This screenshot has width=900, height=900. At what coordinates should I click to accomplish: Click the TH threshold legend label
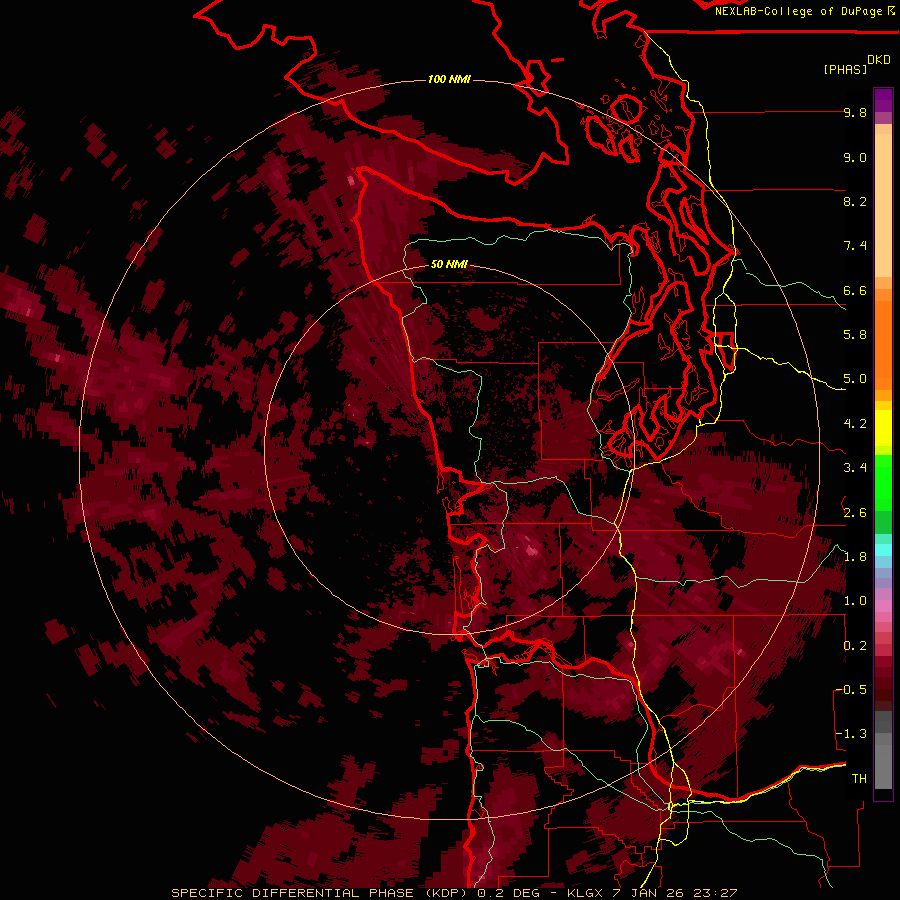tap(859, 779)
